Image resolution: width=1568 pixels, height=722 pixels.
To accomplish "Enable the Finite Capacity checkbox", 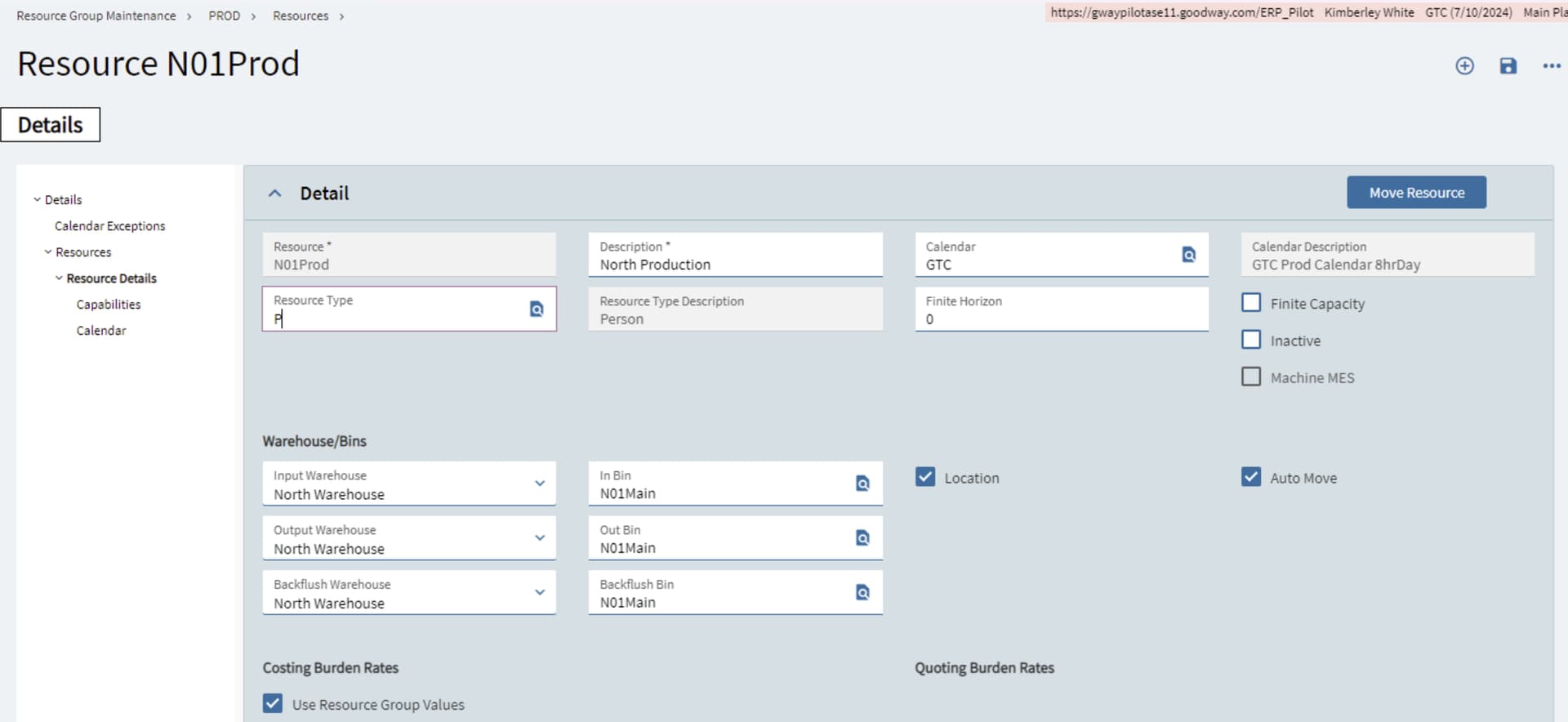I will tap(1251, 303).
